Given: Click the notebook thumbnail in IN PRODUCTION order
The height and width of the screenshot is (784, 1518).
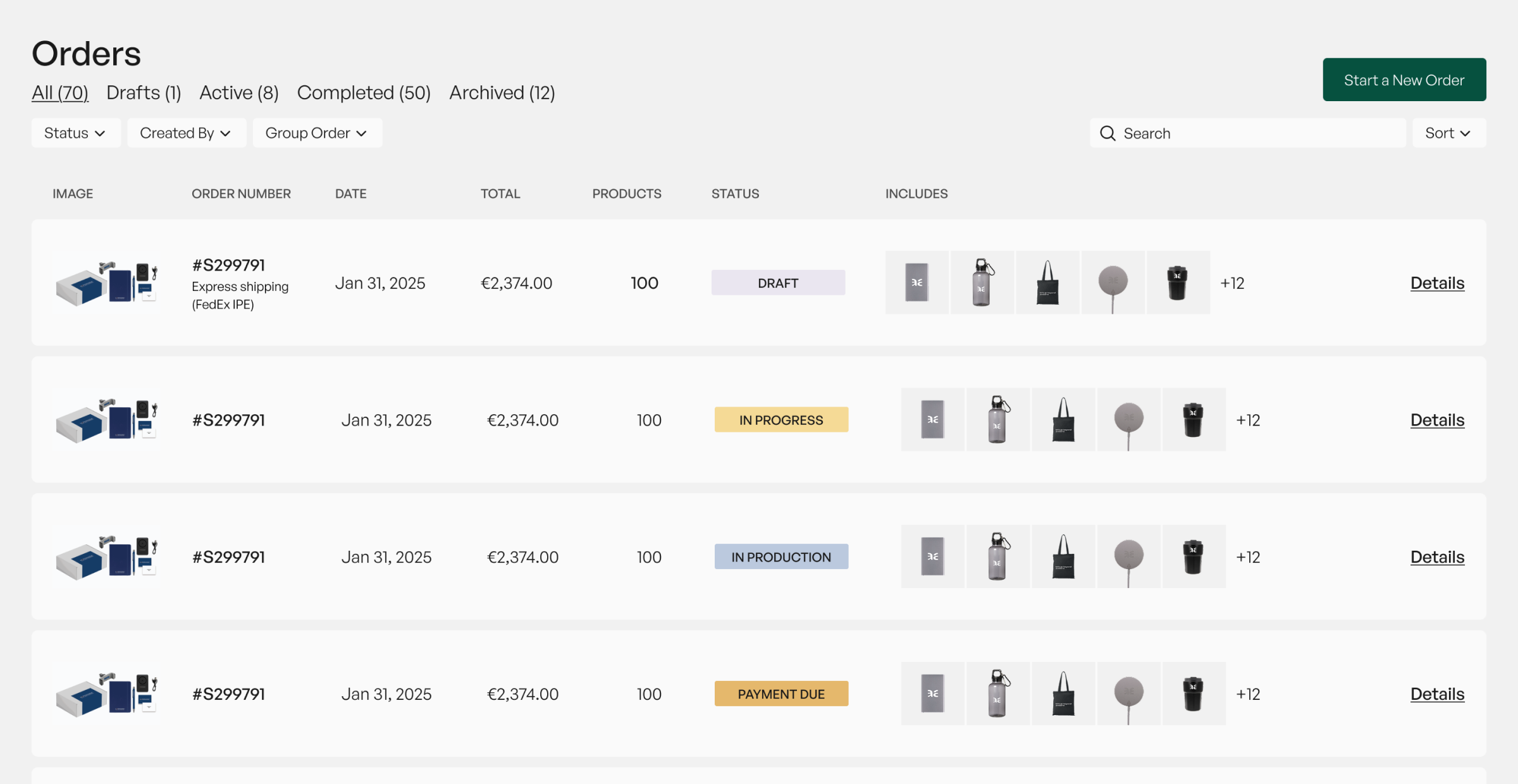Looking at the screenshot, I should [x=933, y=556].
